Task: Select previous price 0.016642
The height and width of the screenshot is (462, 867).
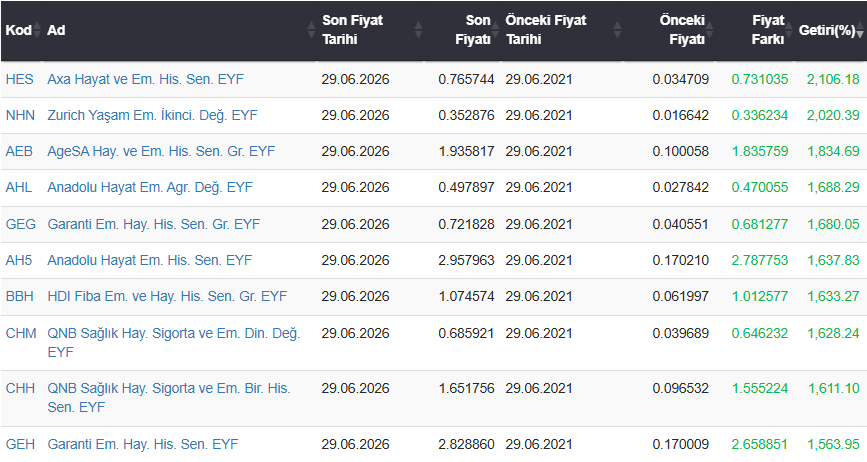Action: click(x=681, y=115)
